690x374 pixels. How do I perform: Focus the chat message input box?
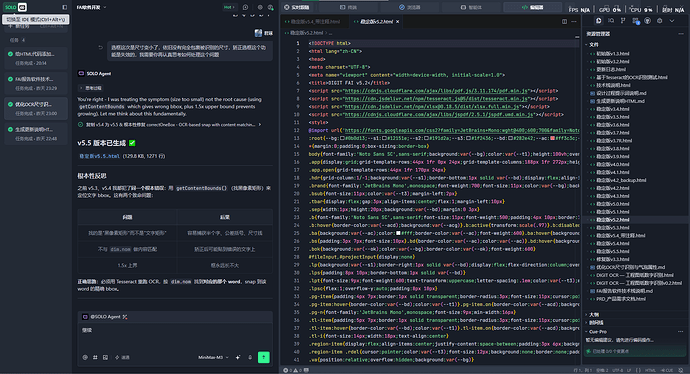(175, 337)
